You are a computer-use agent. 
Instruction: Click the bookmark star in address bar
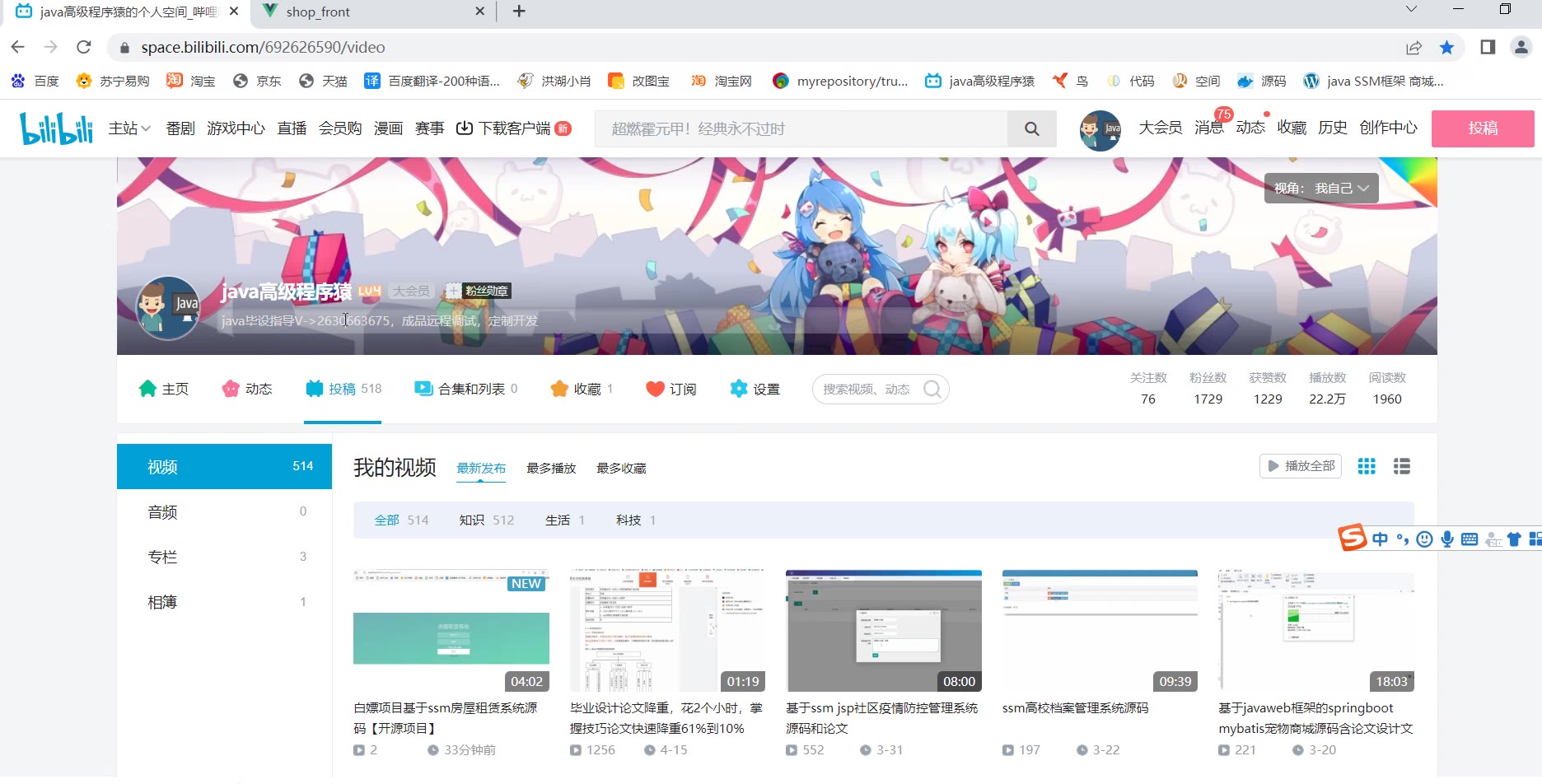click(x=1446, y=47)
